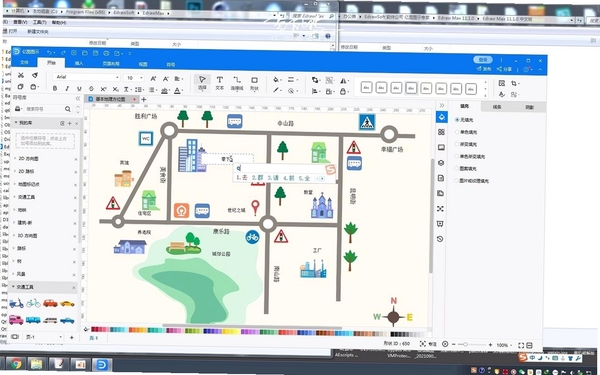
Task: Apply italic formatting
Action: 67,89
